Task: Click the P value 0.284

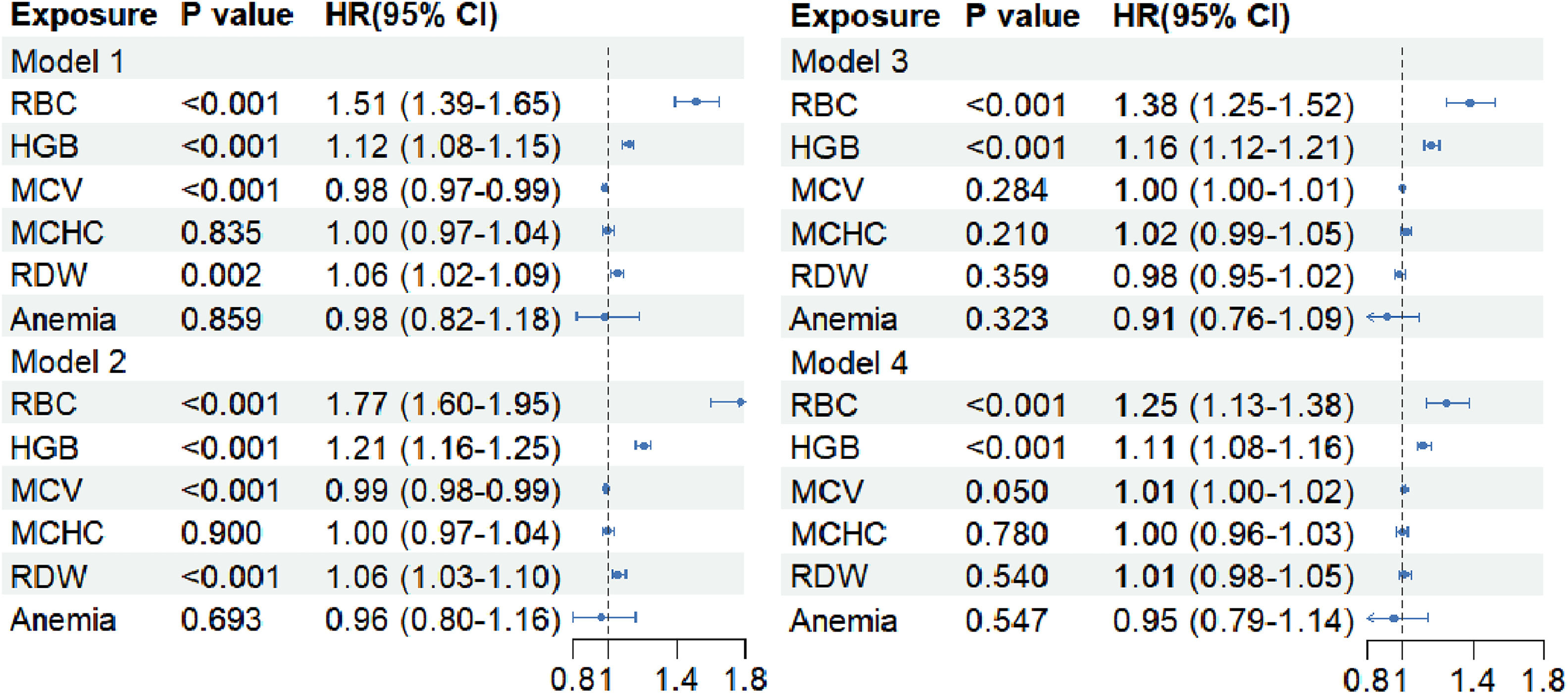Action: pyautogui.click(x=1006, y=190)
